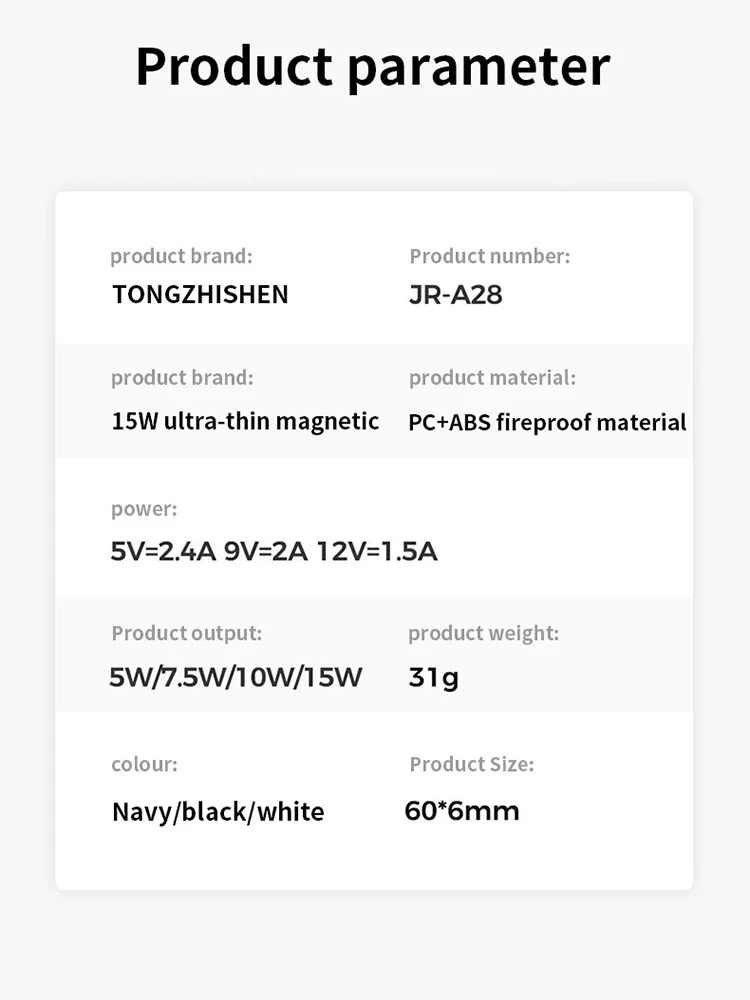The image size is (750, 1000).
Task: Click the "product material:" label
Action: [x=492, y=378]
